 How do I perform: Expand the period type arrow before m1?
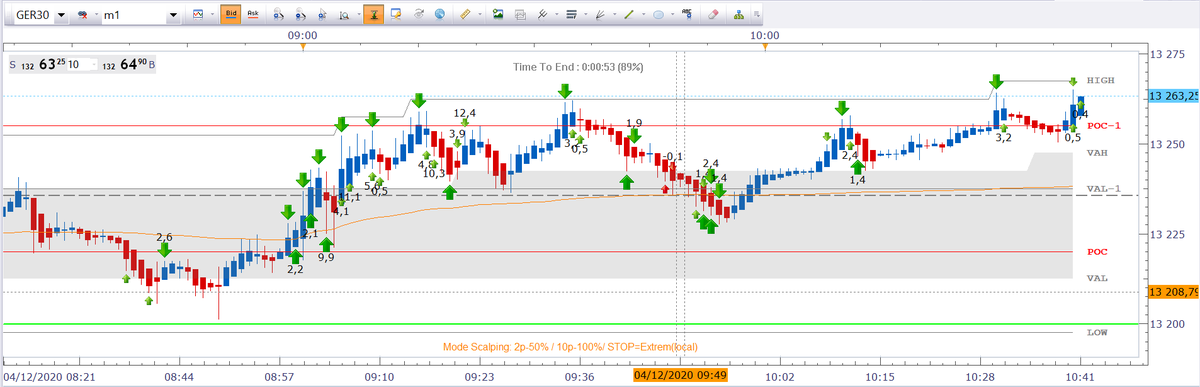coord(97,15)
